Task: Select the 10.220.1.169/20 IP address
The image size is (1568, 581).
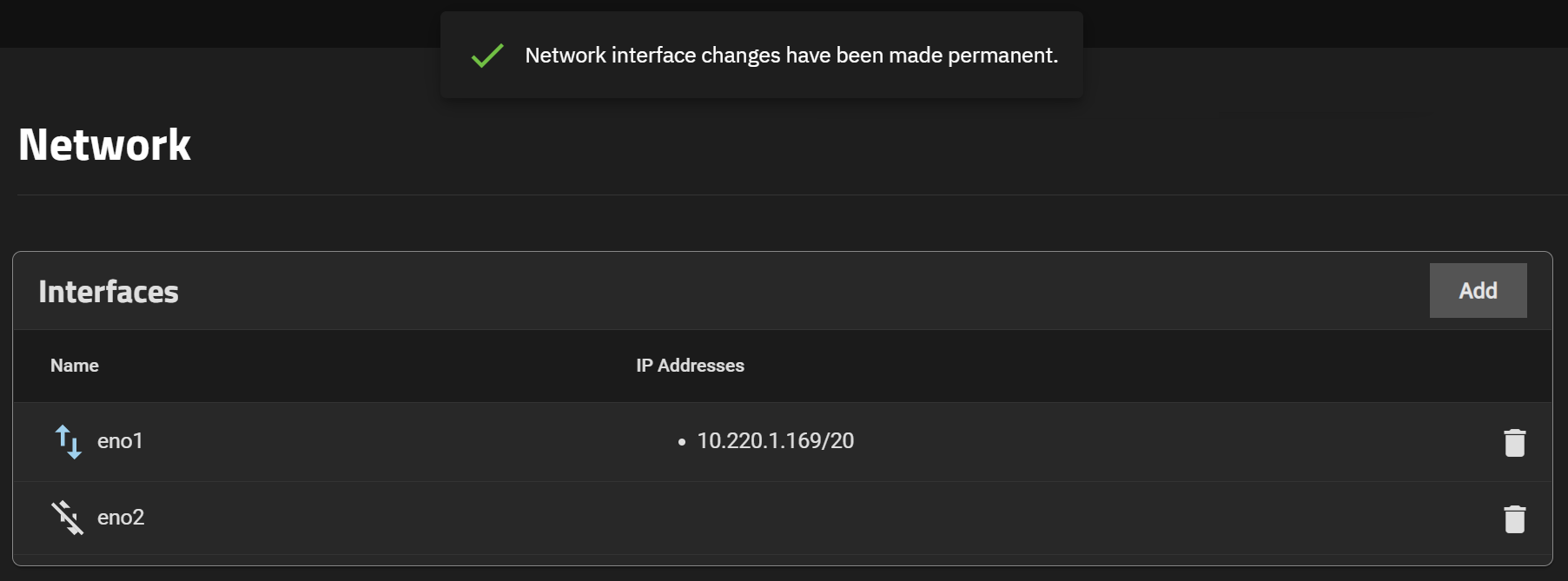Action: (x=775, y=441)
